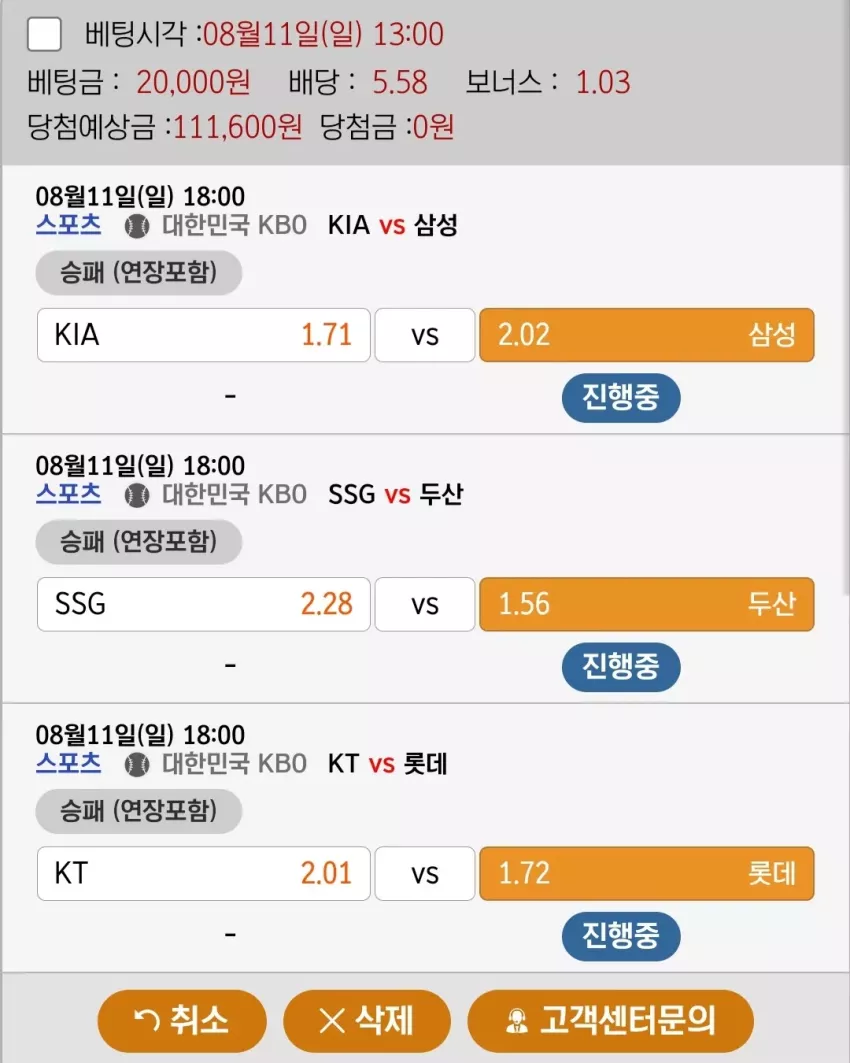Viewport: 850px width, 1063px height.
Task: Select KIA odds 1.71 option
Action: click(204, 335)
